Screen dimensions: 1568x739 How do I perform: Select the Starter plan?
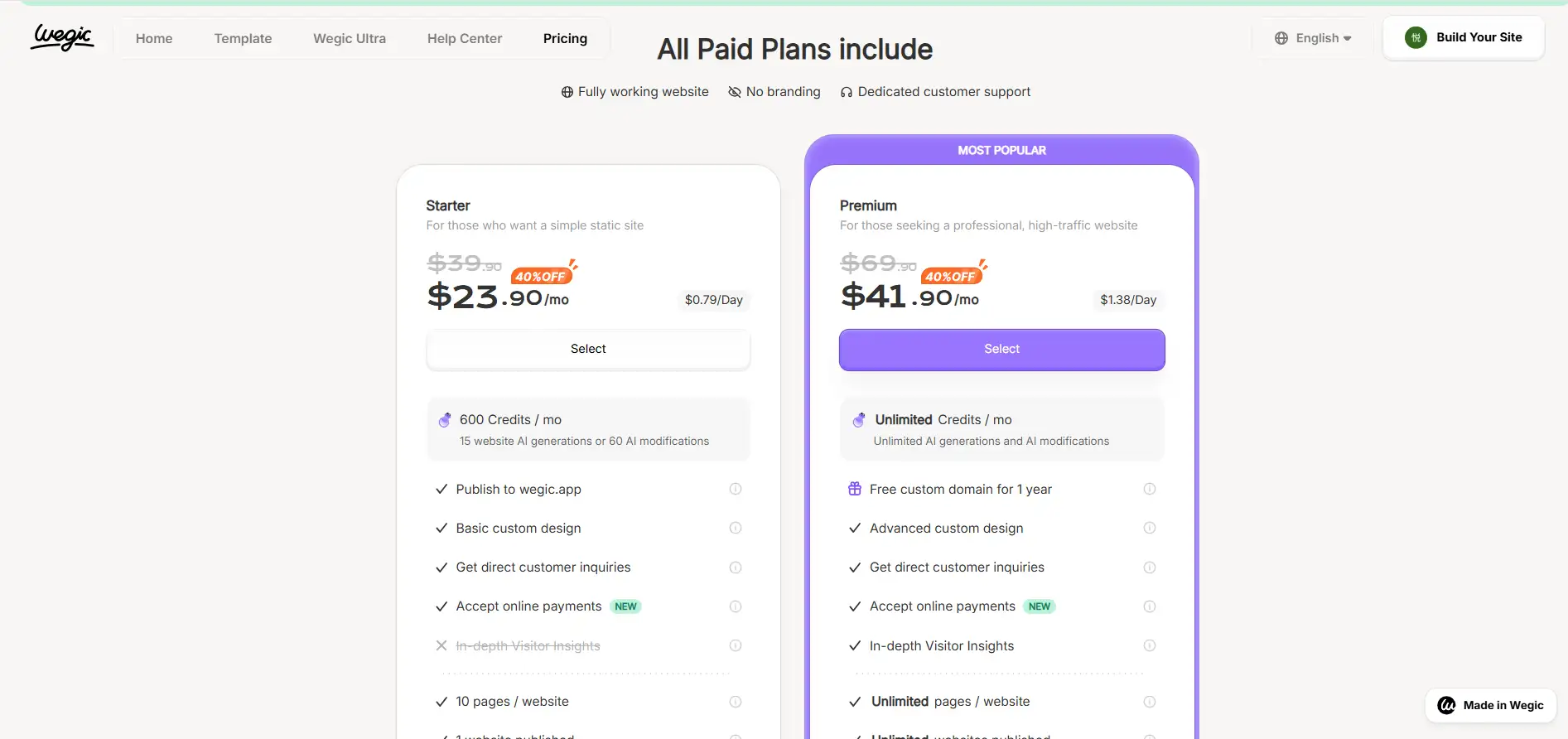coord(588,349)
